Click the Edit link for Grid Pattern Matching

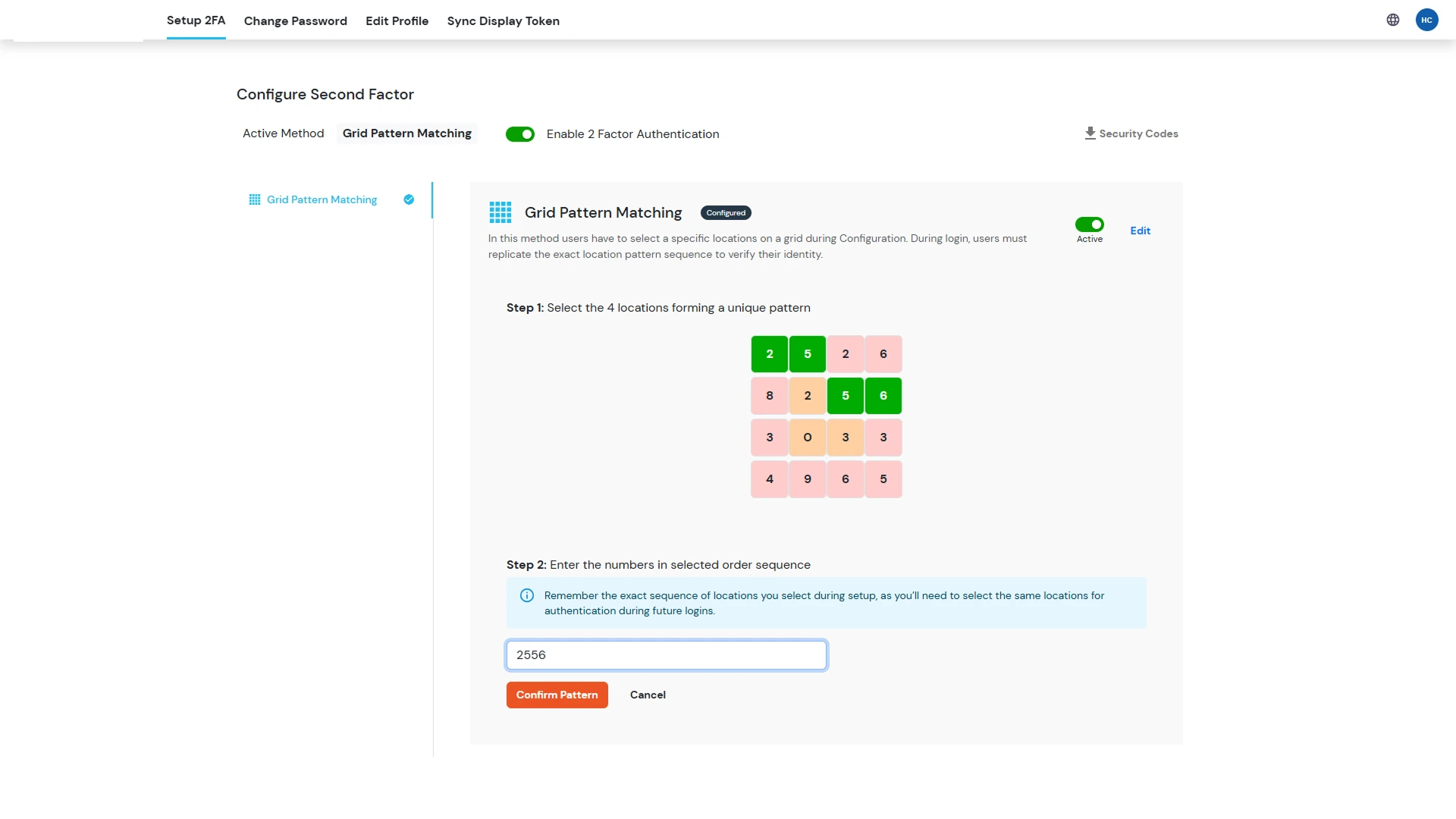1140,230
